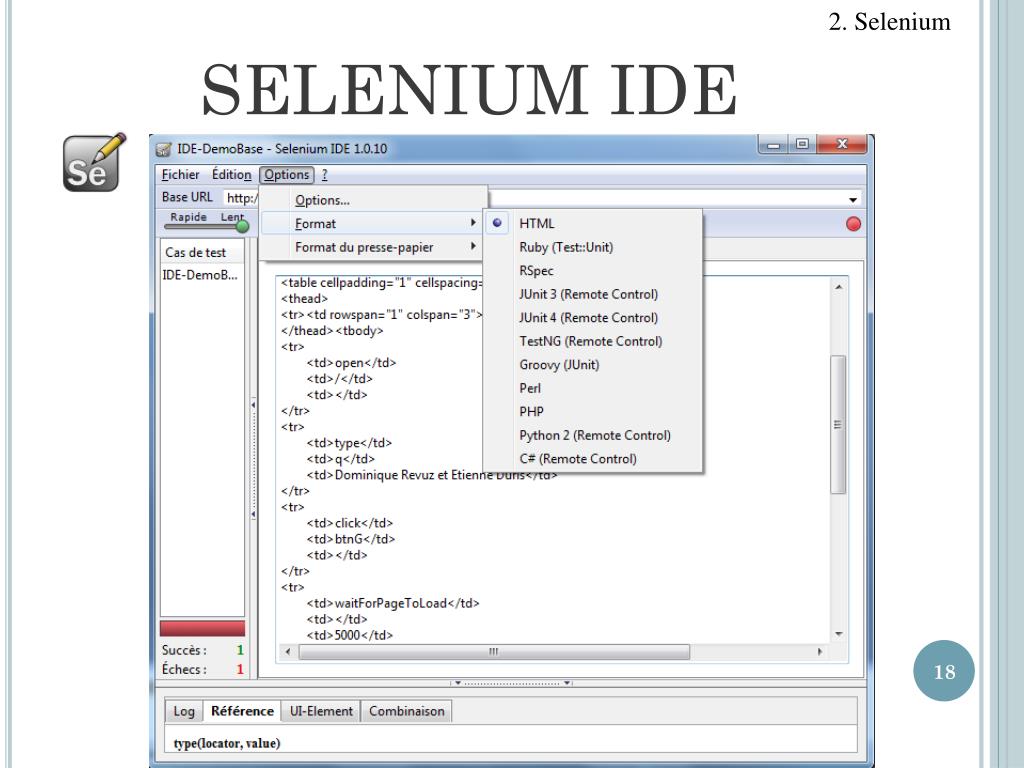Click the scroll right arrow in source view
This screenshot has width=1024, height=768.
820,652
